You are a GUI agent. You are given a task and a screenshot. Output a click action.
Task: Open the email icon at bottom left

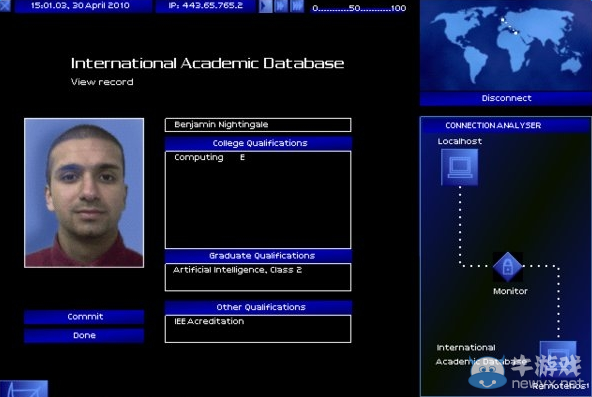click(x=24, y=389)
